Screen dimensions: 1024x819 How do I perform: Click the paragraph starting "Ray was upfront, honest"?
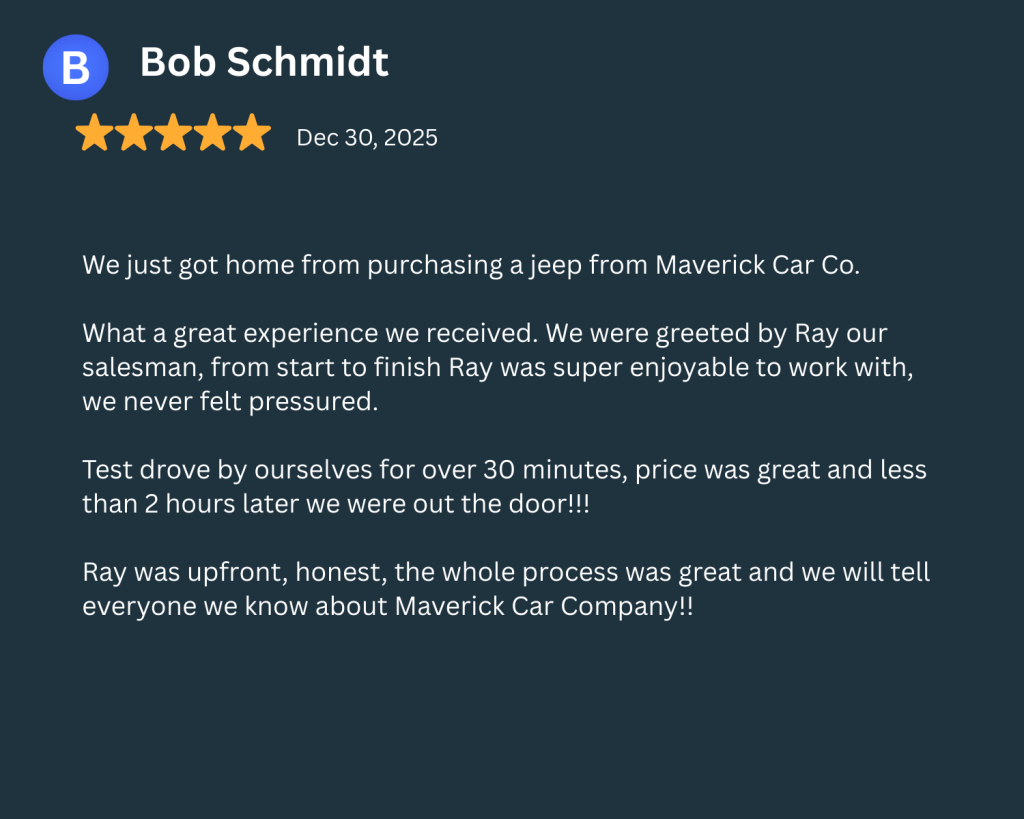coord(506,590)
